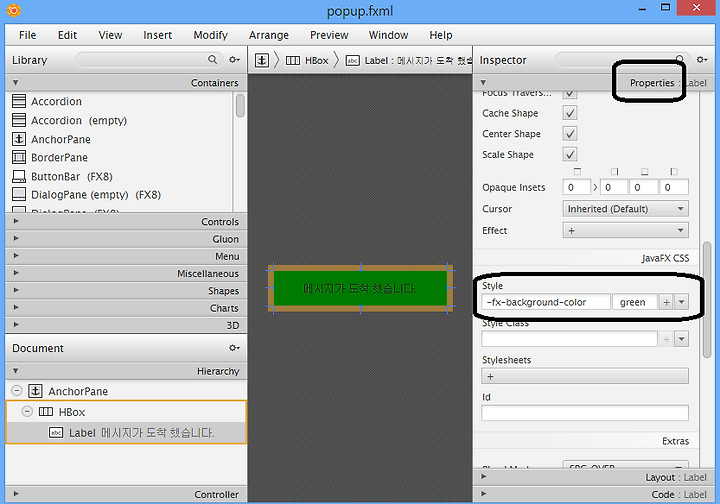The height and width of the screenshot is (504, 720).
Task: Open the File menu
Action: [28, 35]
